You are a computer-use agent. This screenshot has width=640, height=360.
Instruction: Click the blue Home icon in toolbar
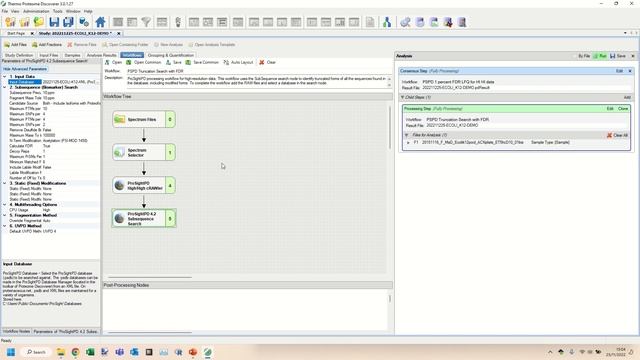coord(100,22)
